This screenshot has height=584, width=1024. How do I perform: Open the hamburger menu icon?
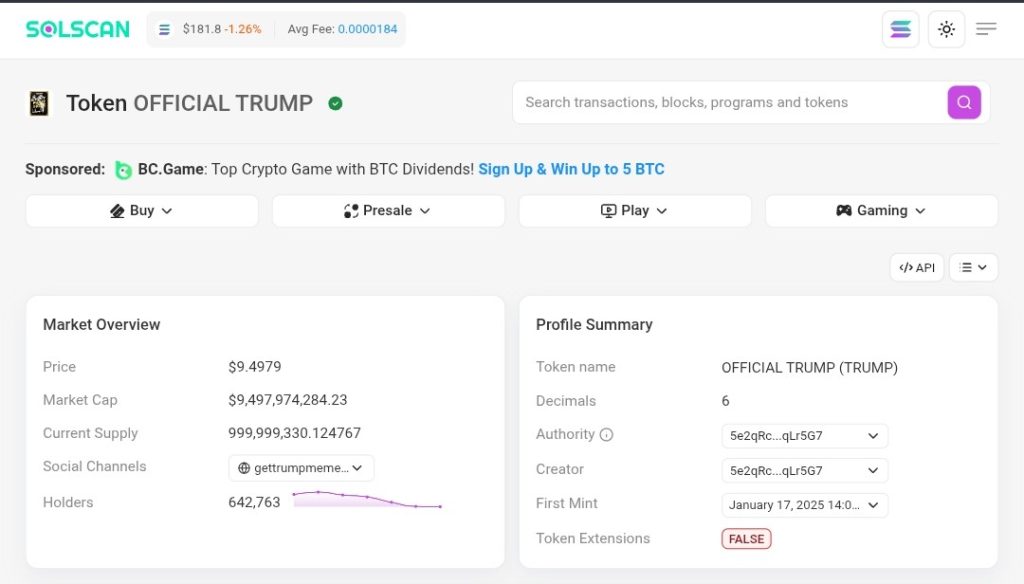coord(986,29)
